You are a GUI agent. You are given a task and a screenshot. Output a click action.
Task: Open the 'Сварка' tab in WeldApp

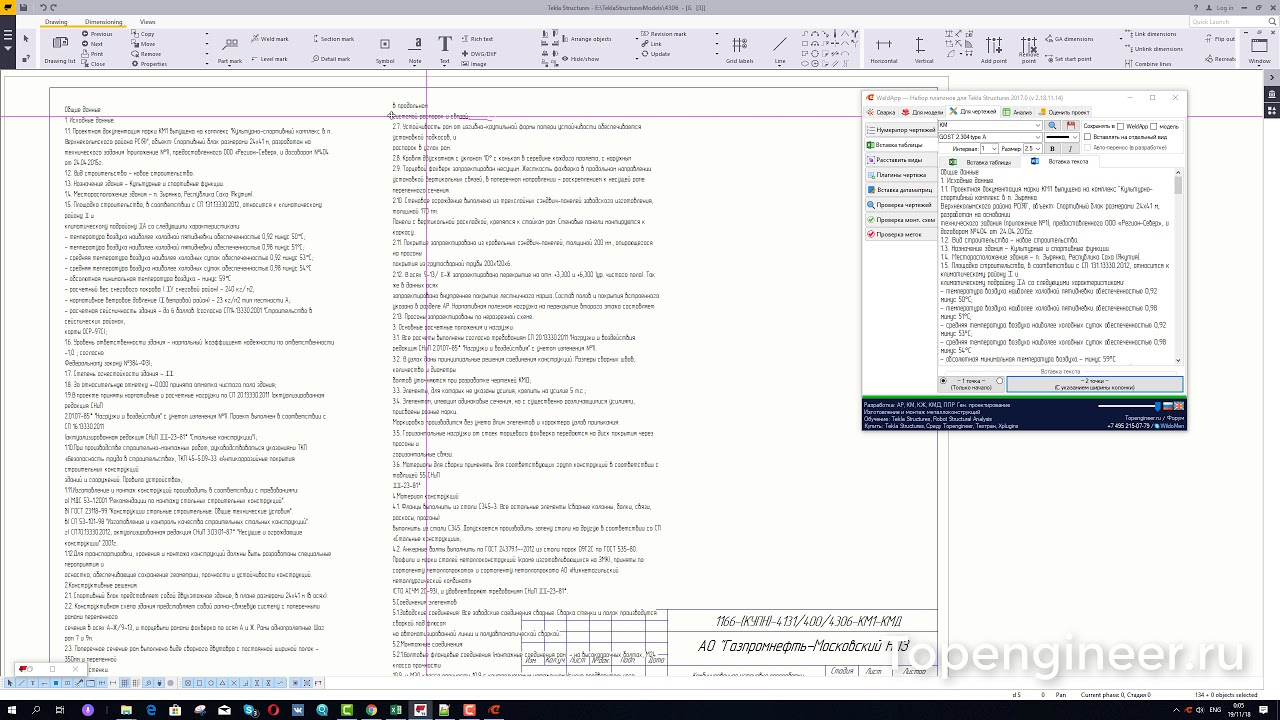[x=881, y=112]
